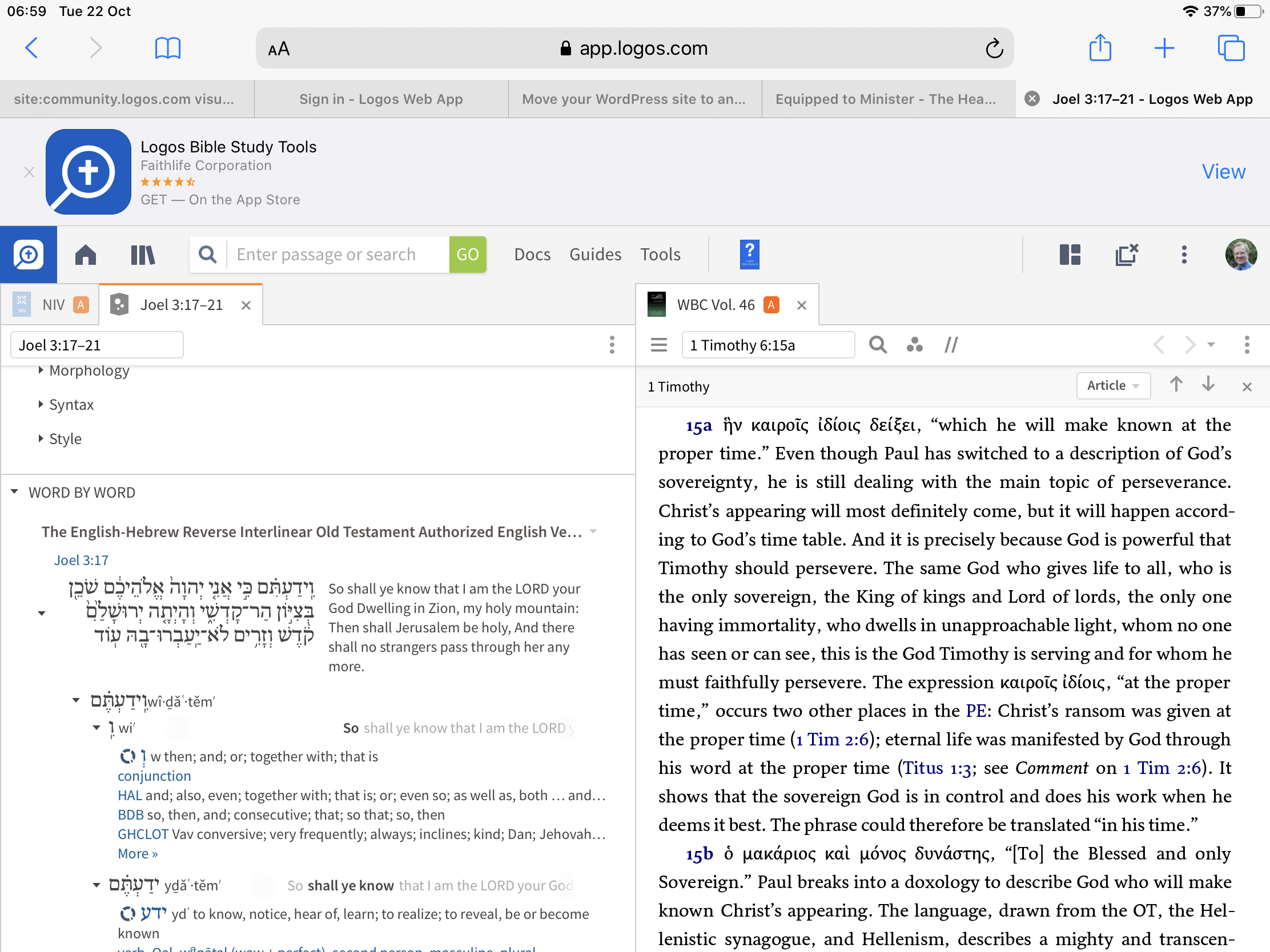The width and height of the screenshot is (1270, 952).
Task: Open WBC history dropdown arrow
Action: 1211,345
